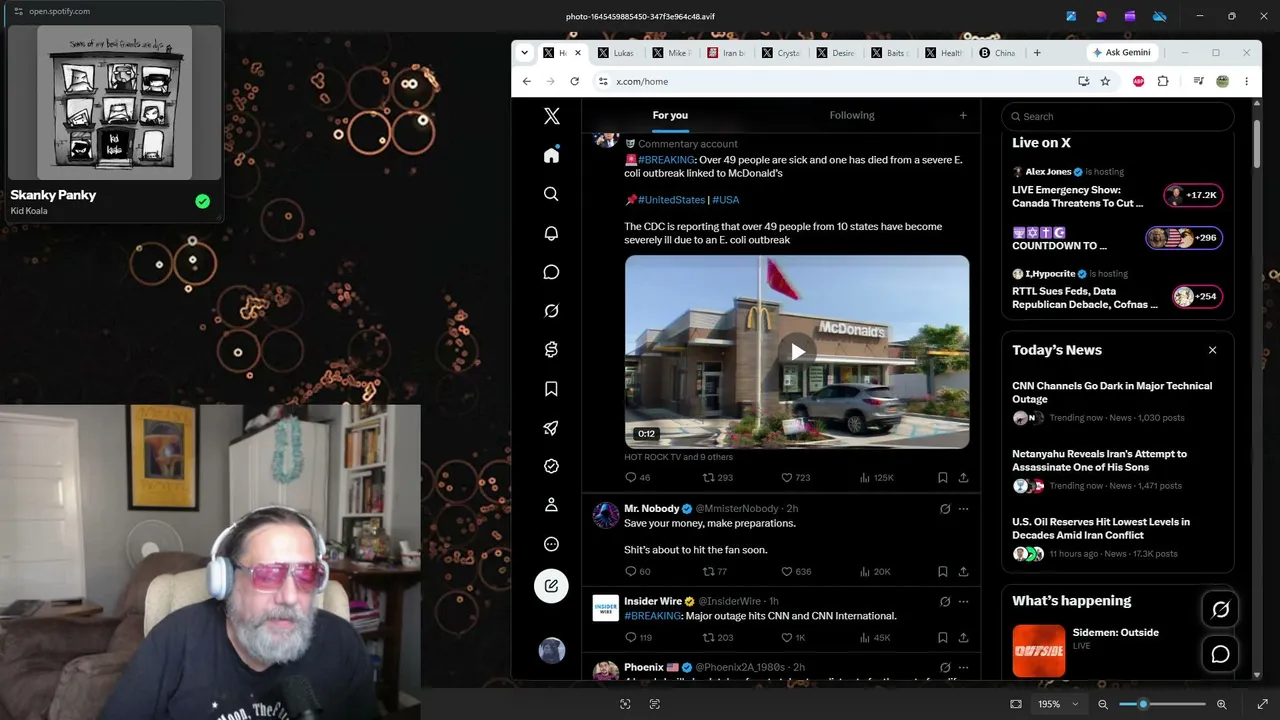Bookmark the Mr. Nobody post
Screen dimensions: 1280x720
coord(942,572)
